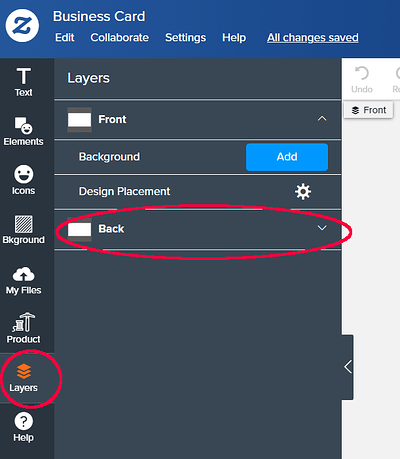The image size is (400, 459).
Task: Open My Files upload panel
Action: coord(23,280)
